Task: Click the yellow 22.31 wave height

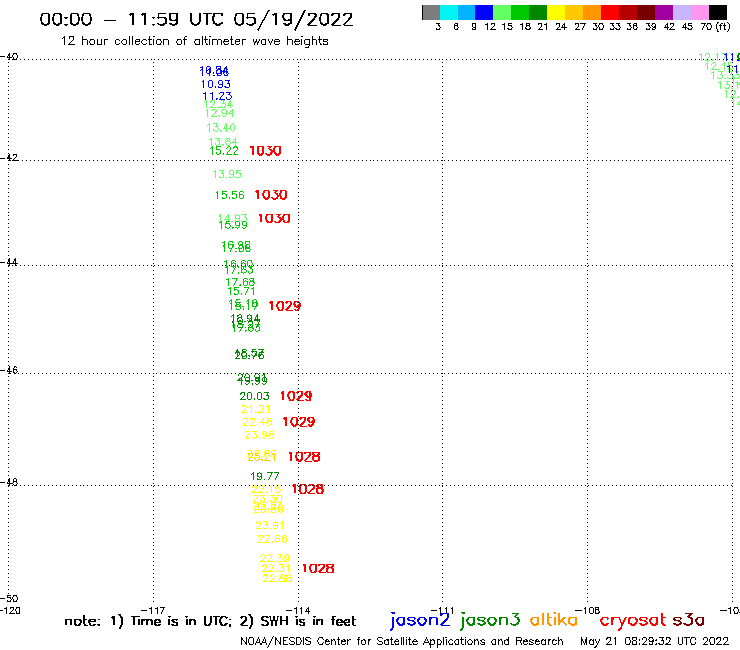Action: point(276,568)
